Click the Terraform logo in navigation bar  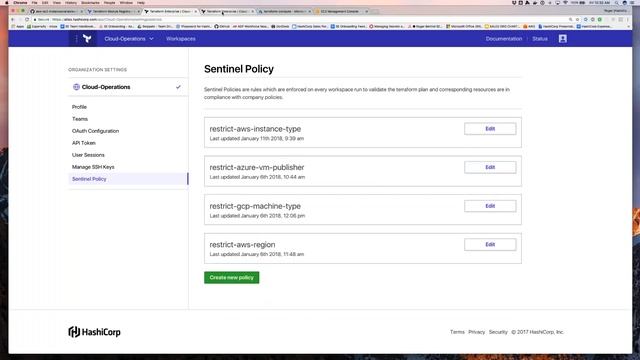point(87,39)
